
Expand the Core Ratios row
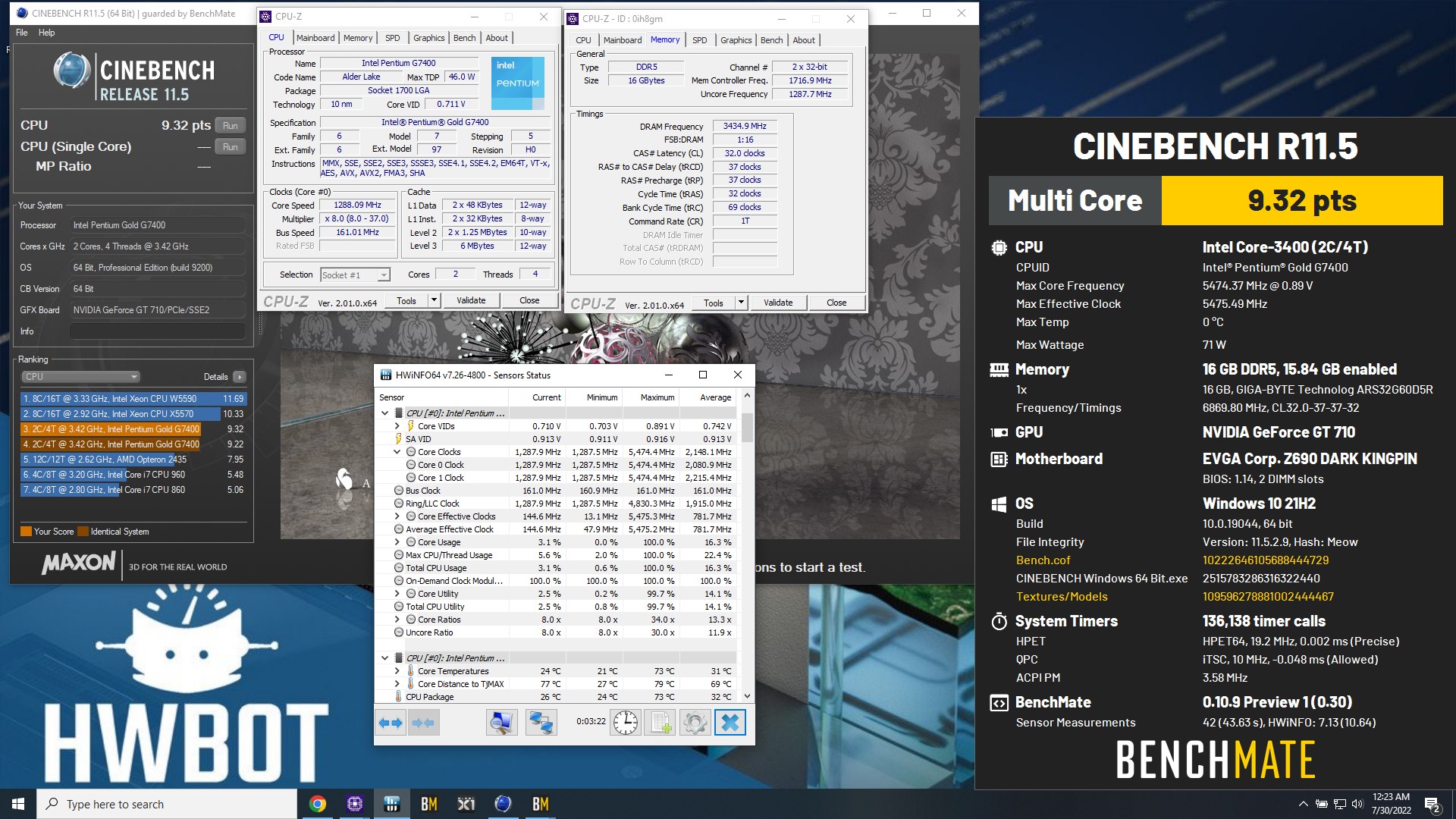pyautogui.click(x=397, y=620)
